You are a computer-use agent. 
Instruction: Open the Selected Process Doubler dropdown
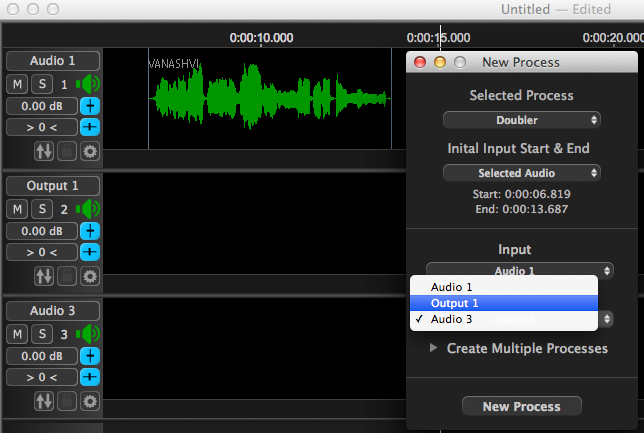click(x=522, y=120)
